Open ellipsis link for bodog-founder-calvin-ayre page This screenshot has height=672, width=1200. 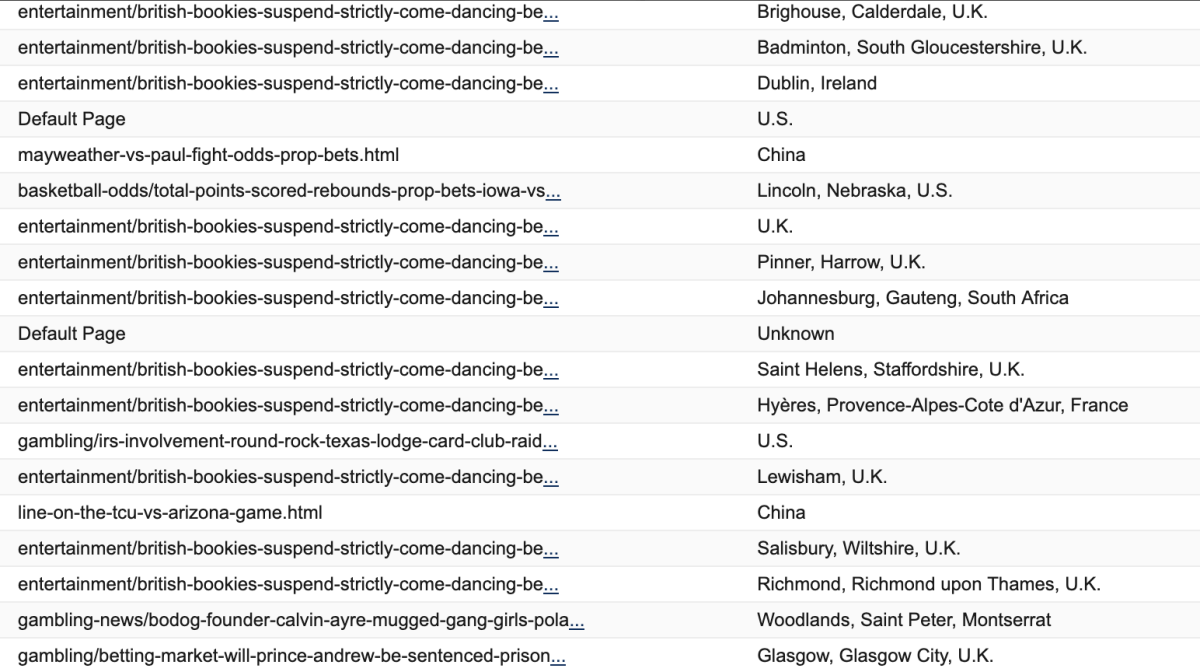click(x=577, y=620)
